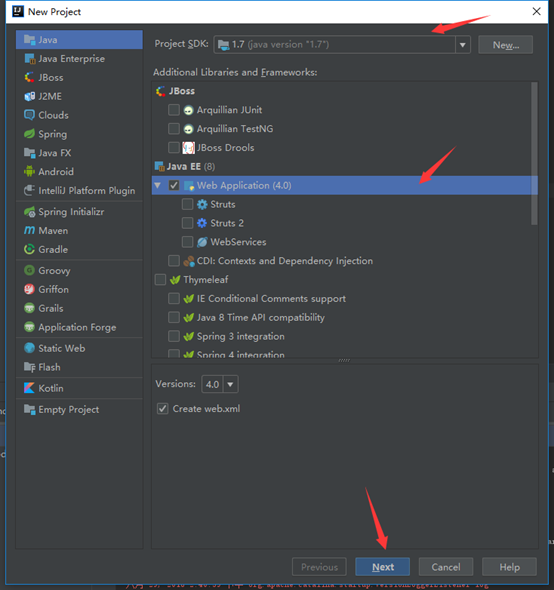The width and height of the screenshot is (554, 590).
Task: Click the Android robot icon
Action: click(29, 172)
